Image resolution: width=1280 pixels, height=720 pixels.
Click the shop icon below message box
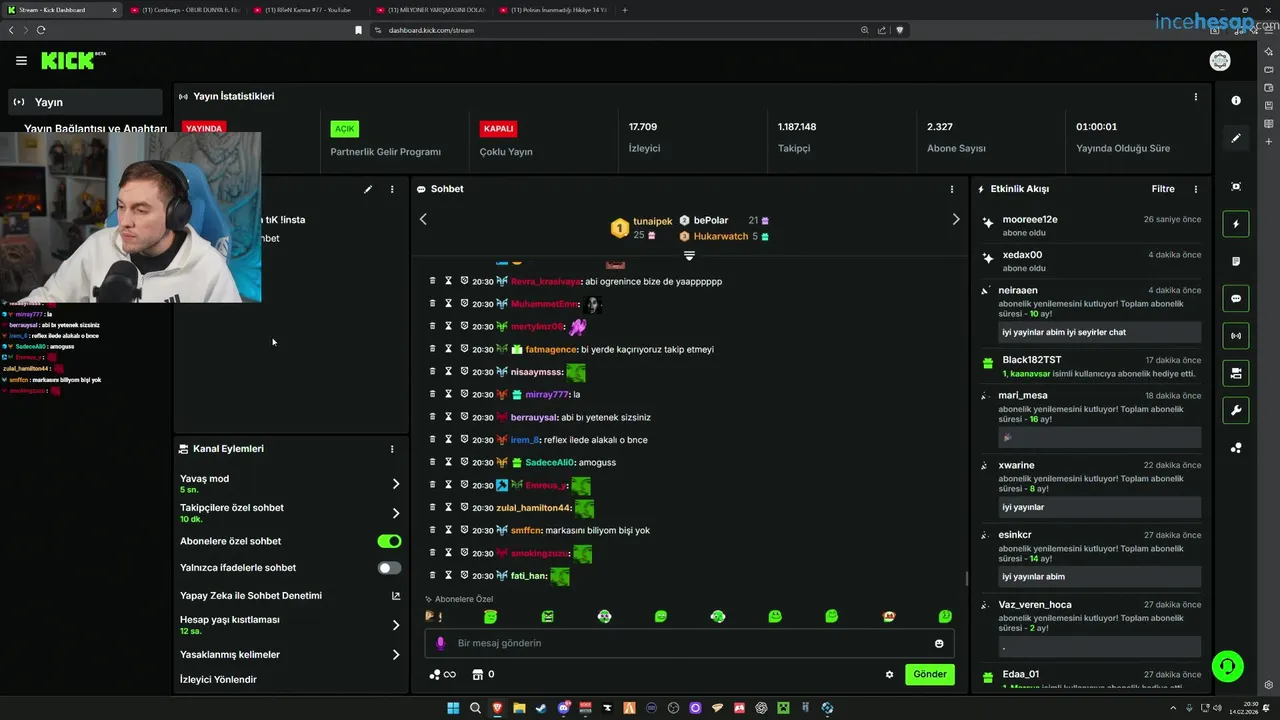477,674
